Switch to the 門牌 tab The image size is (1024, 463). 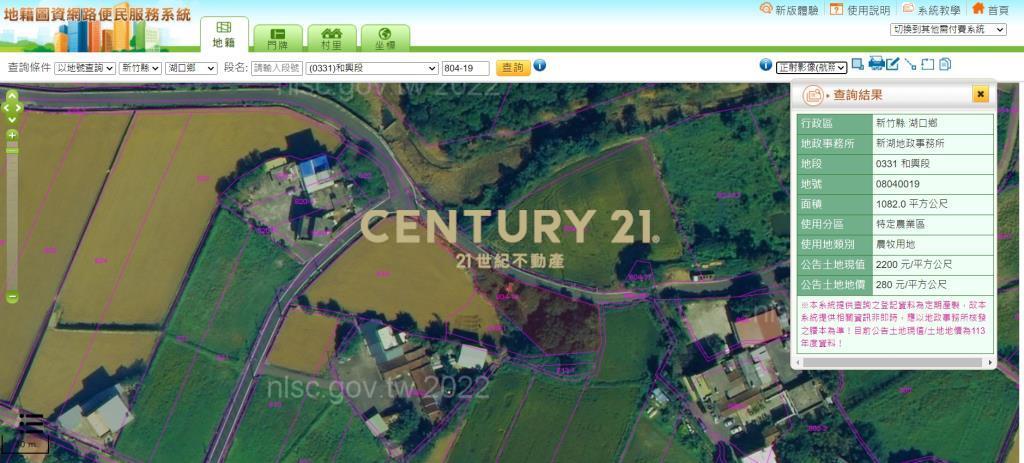[x=277, y=39]
